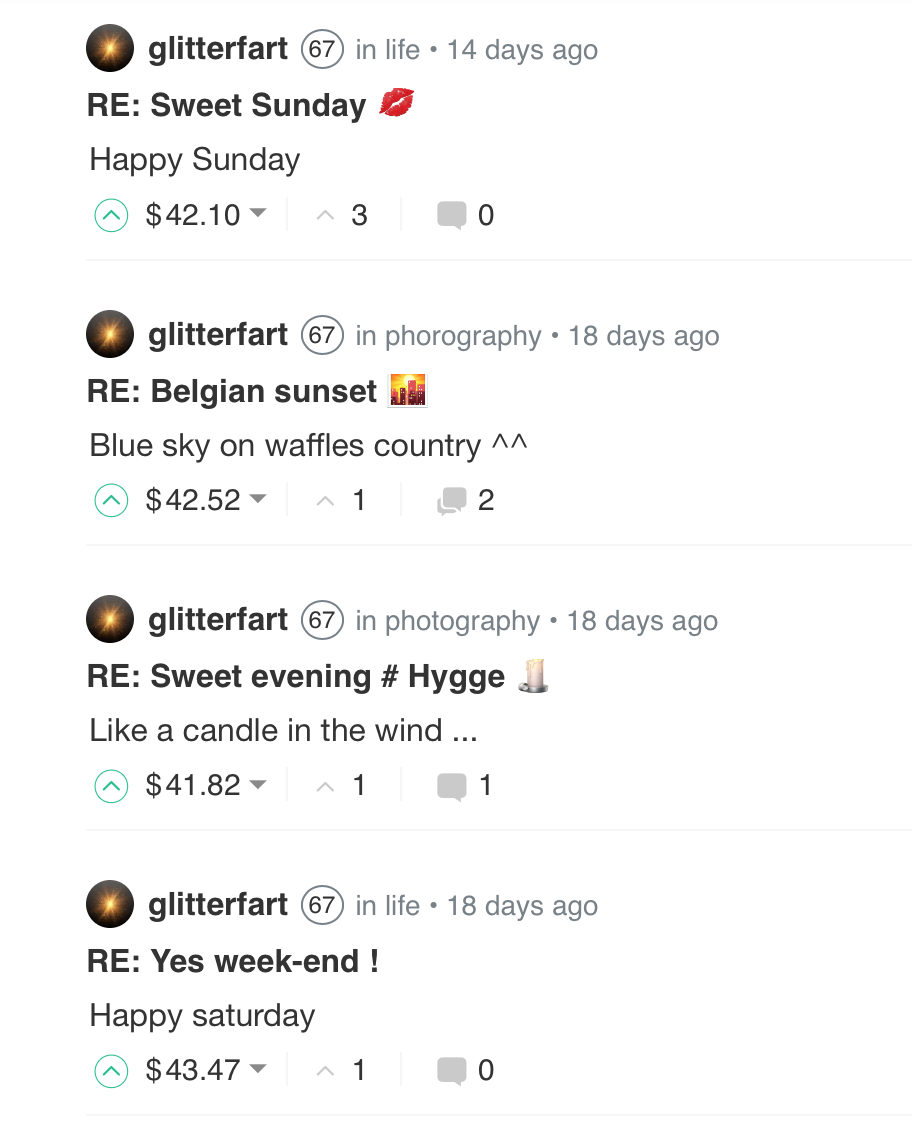Upvote the 'Sweet evening # Hygge' reply
912x1130 pixels.
click(x=111, y=785)
